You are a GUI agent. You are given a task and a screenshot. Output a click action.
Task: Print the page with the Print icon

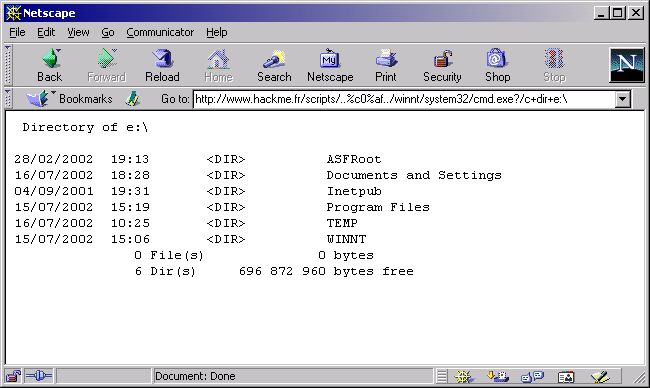click(x=386, y=65)
